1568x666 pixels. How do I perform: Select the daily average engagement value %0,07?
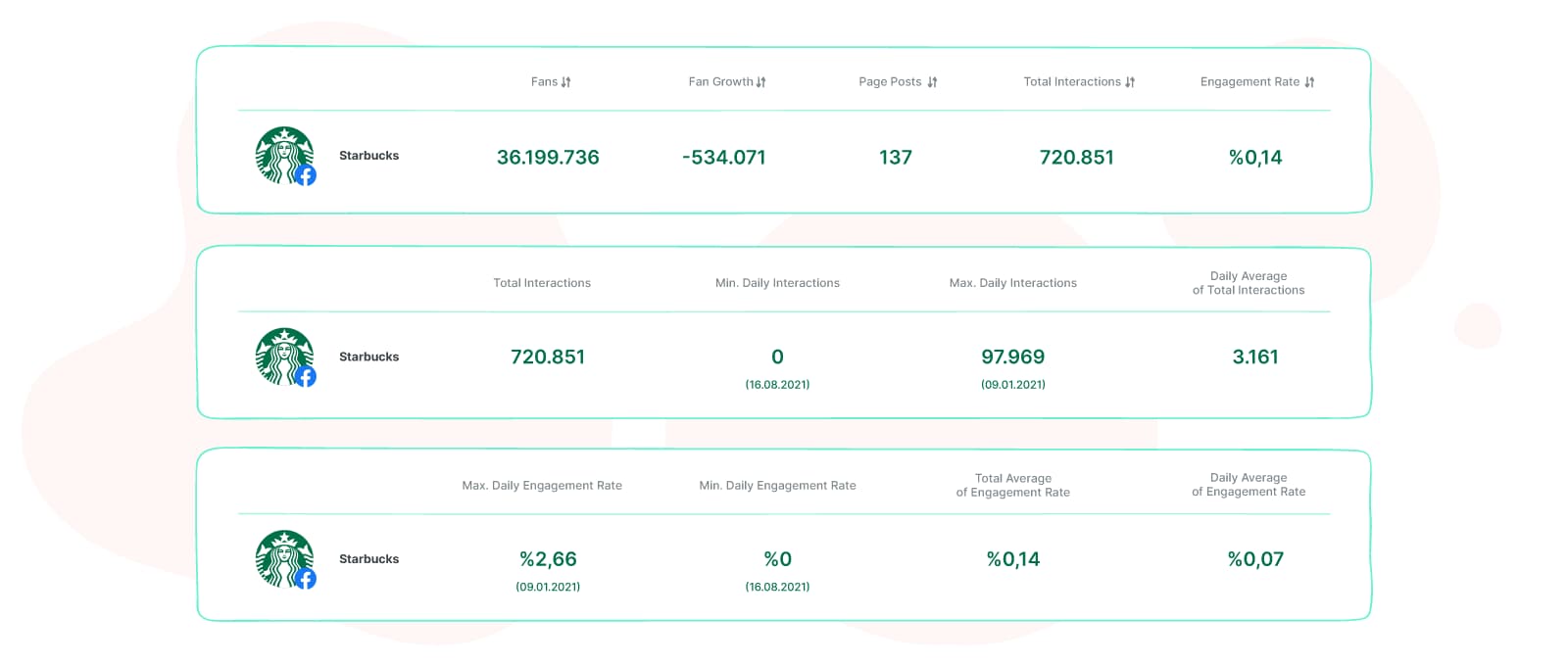pyautogui.click(x=1255, y=559)
